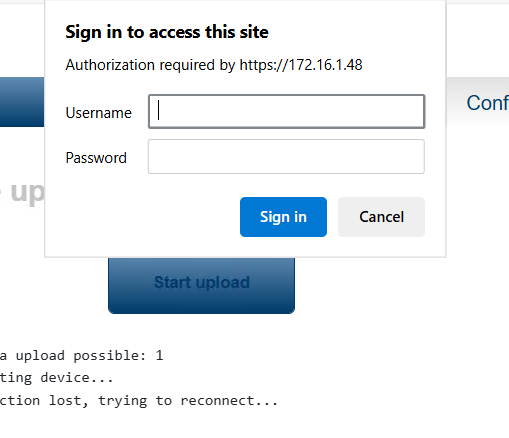The width and height of the screenshot is (509, 438).
Task: Click the number 1 in the upload log
Action: click(x=159, y=355)
